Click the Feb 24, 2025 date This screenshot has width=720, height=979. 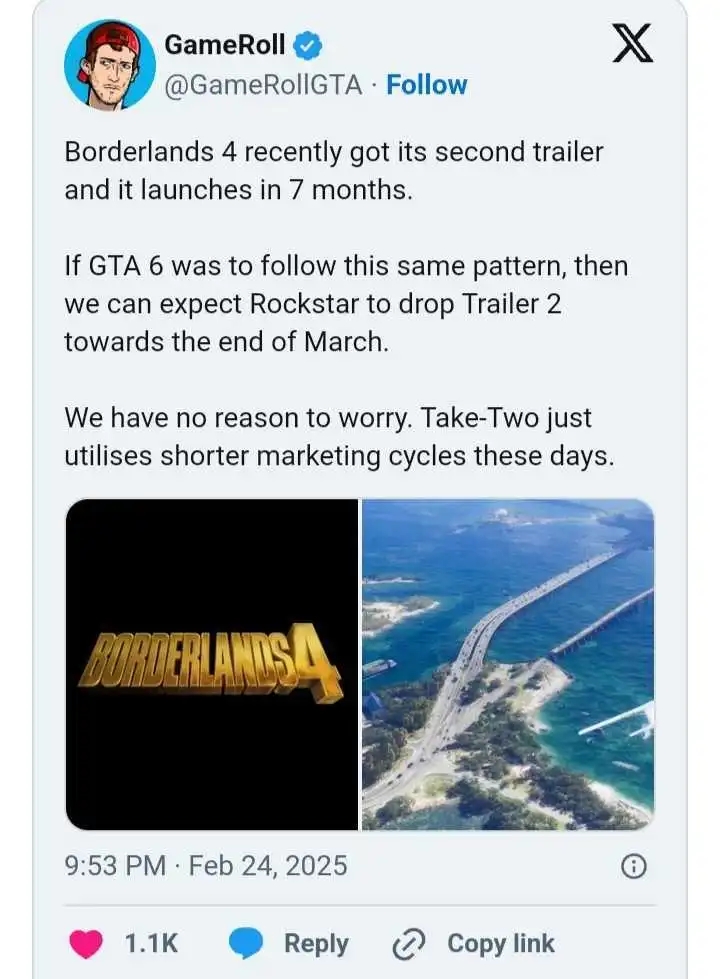(267, 867)
